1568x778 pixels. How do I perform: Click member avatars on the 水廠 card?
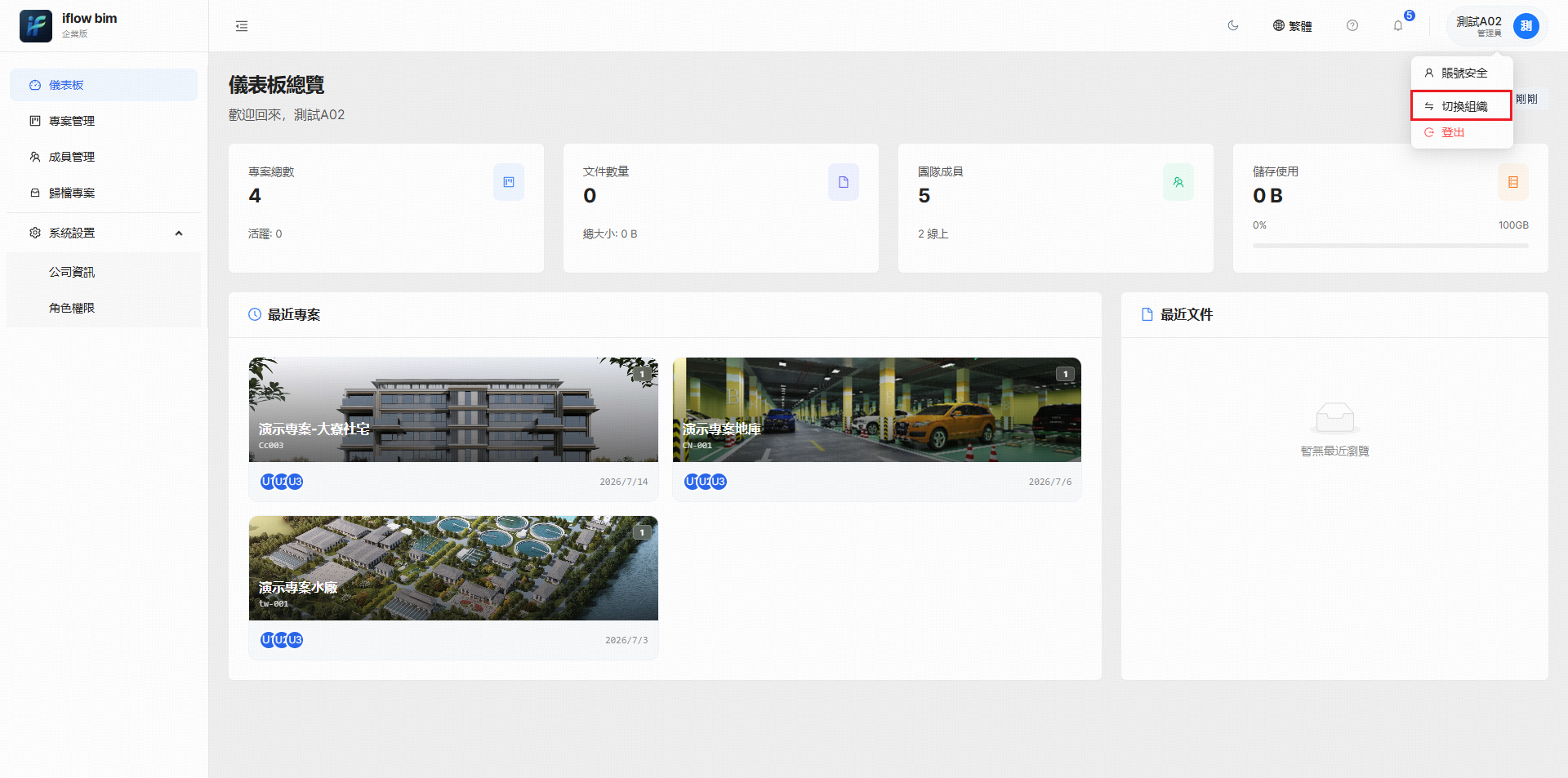[x=282, y=640]
